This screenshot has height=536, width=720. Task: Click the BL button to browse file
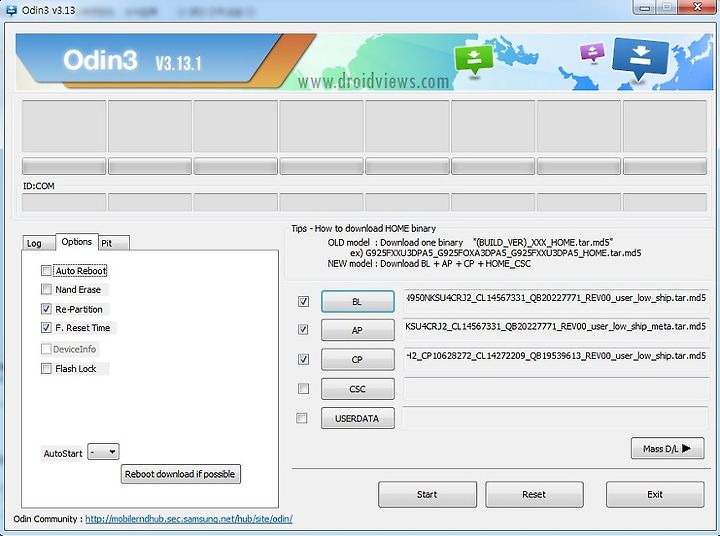click(358, 302)
